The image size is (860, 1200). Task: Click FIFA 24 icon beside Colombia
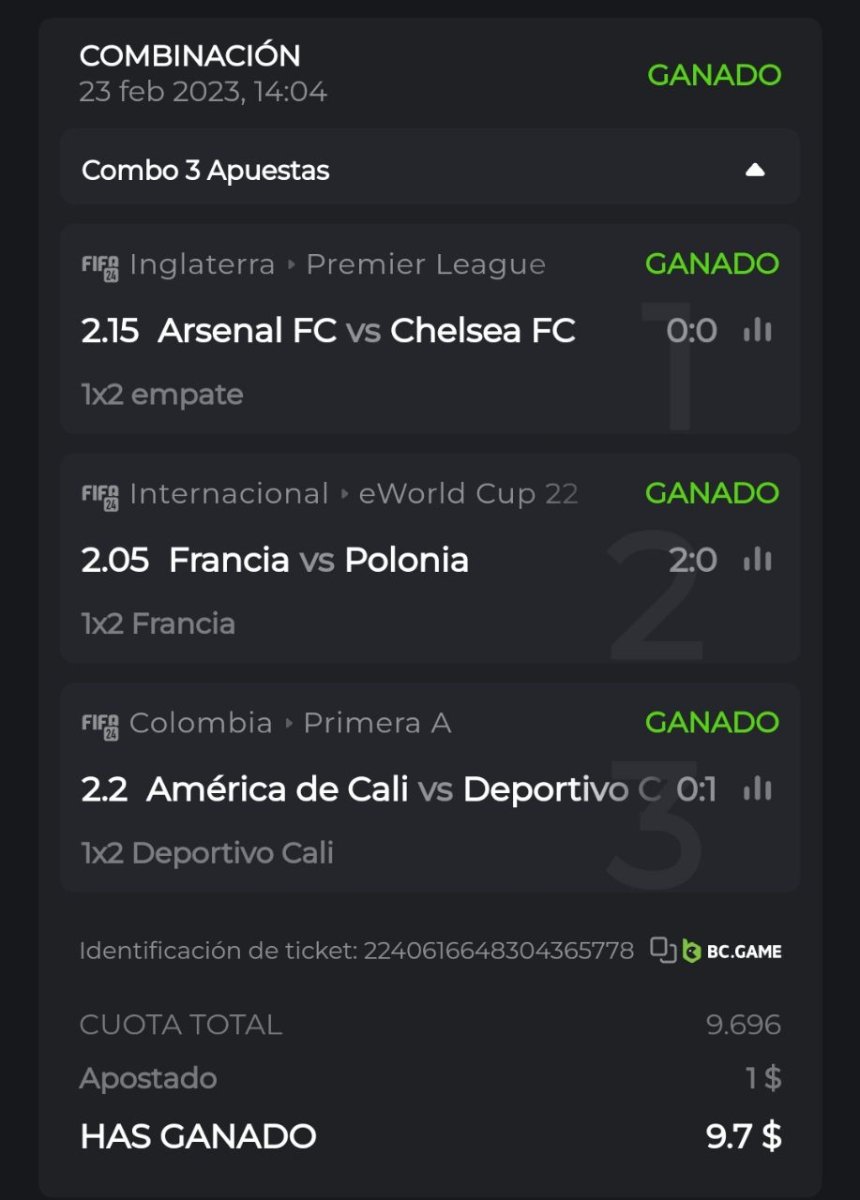[x=100, y=724]
